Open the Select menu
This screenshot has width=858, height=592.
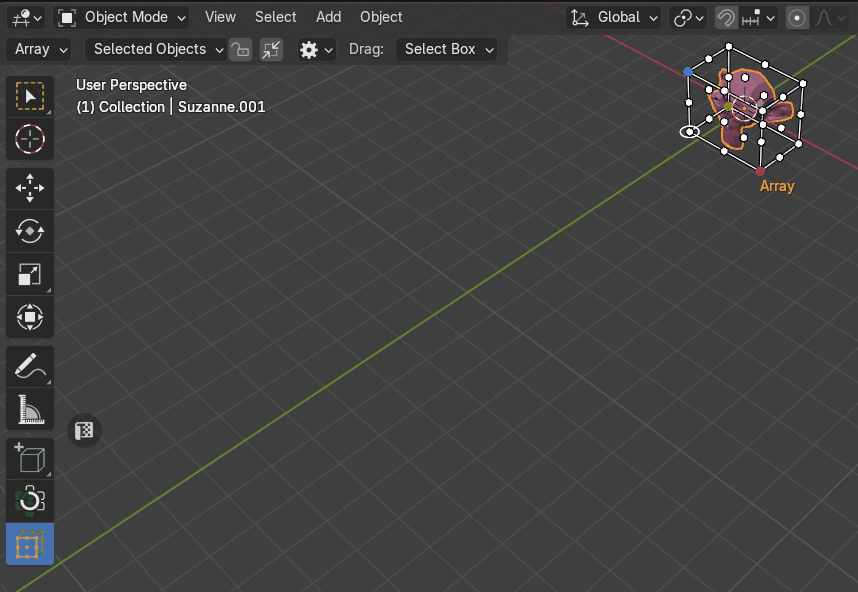[x=275, y=18]
